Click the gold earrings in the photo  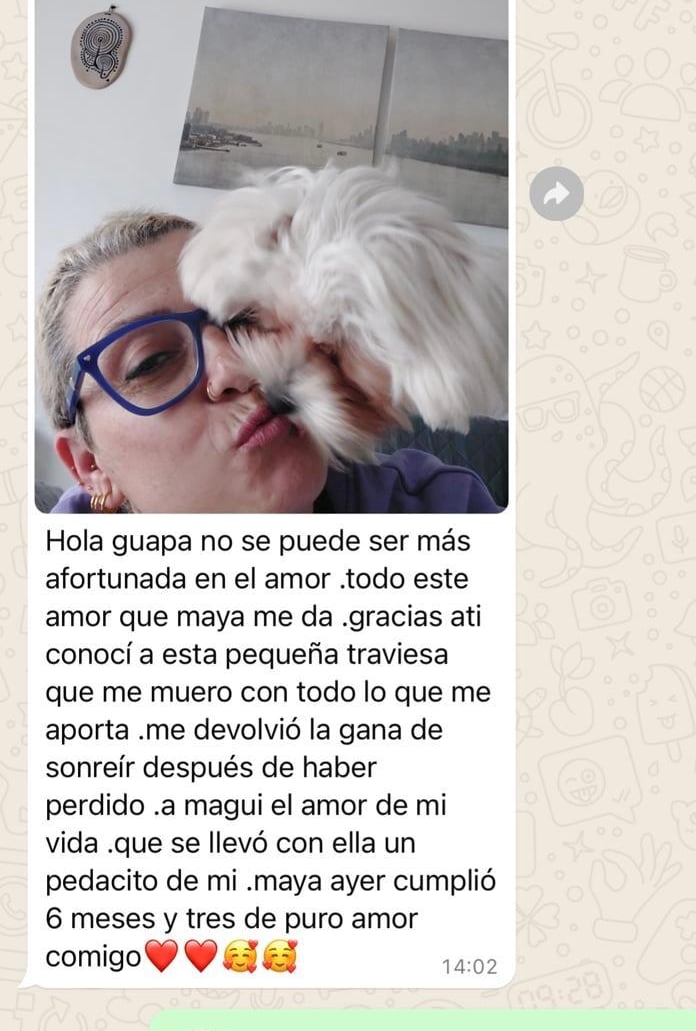tap(99, 501)
